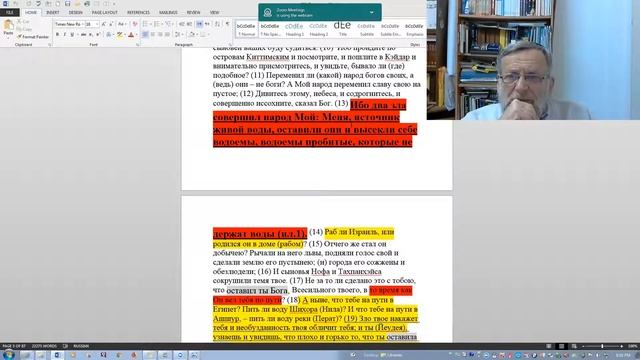
Task: Apply the Subtitle style
Action: tap(366, 29)
